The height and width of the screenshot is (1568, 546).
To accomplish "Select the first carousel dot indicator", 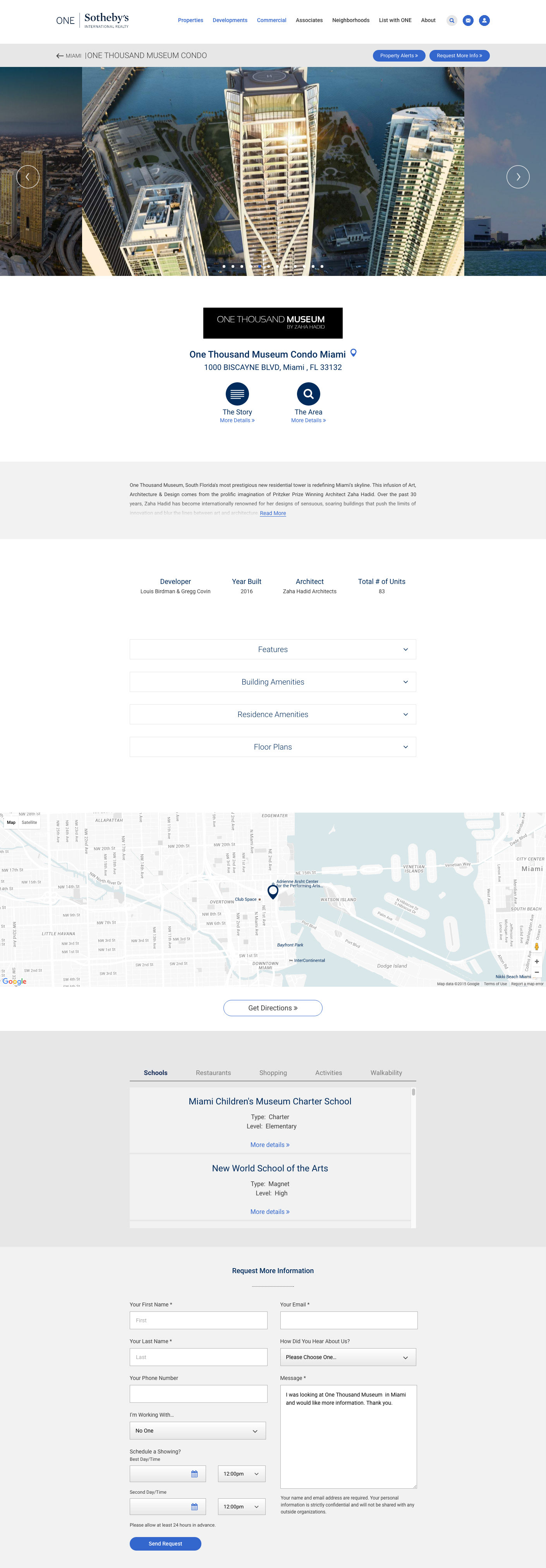I will [224, 266].
